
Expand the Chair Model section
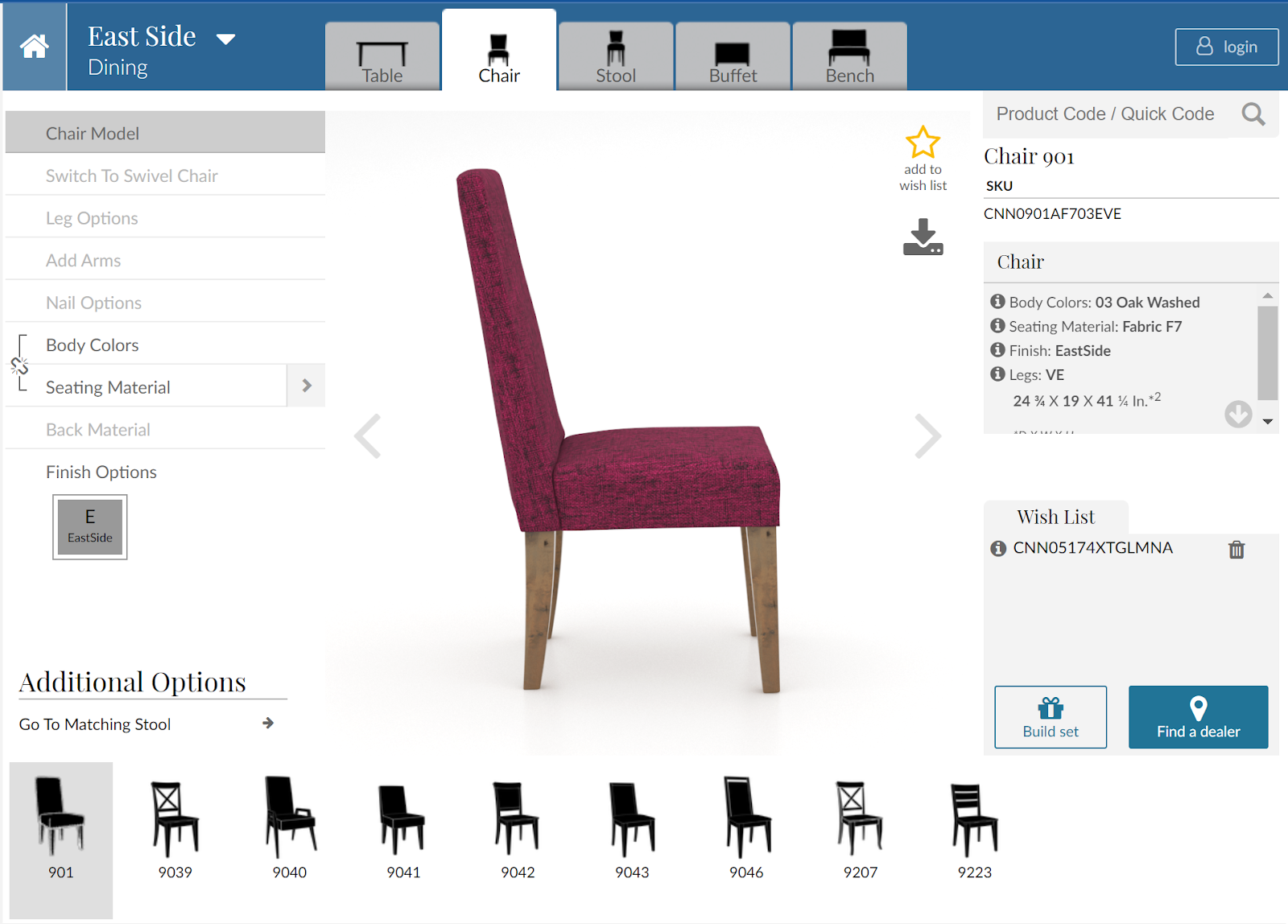click(165, 133)
